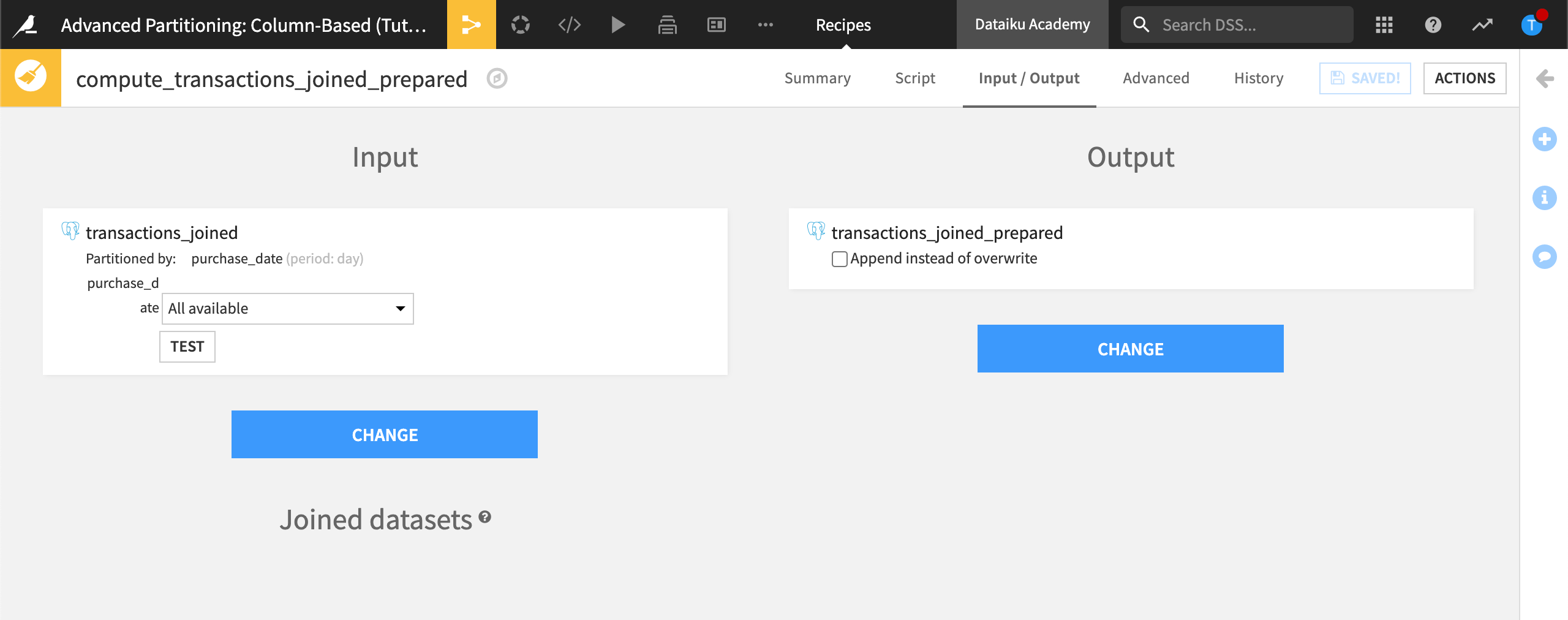
Task: Click the compute_transactions_joined_prepared recipe name
Action: pyautogui.click(x=271, y=79)
